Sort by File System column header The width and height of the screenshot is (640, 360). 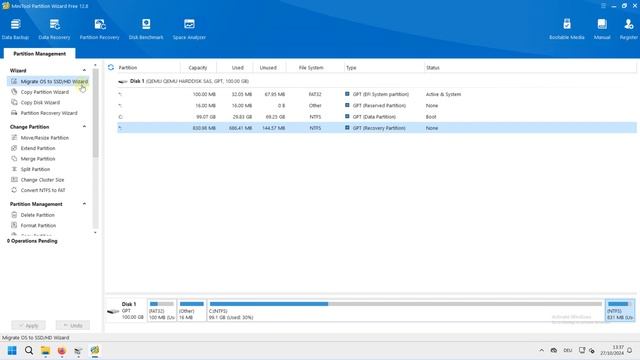pyautogui.click(x=311, y=68)
